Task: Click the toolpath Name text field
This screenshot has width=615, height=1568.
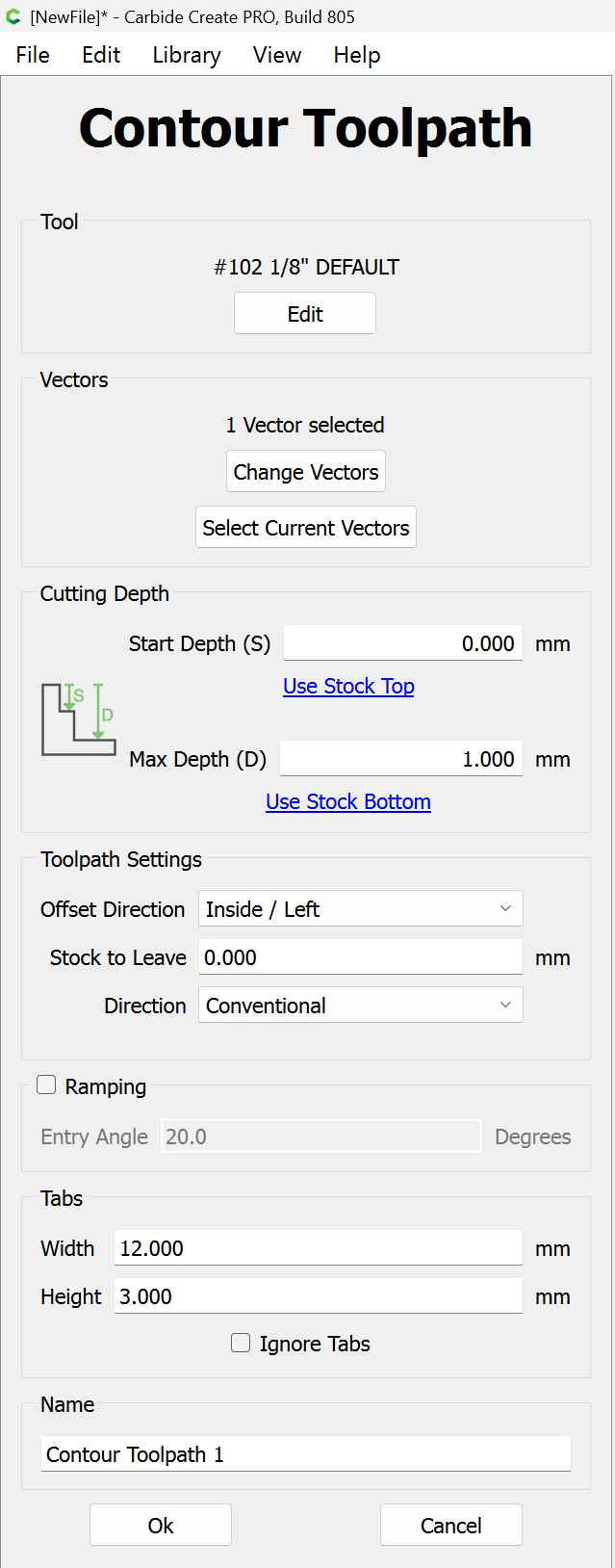Action: click(x=306, y=1454)
